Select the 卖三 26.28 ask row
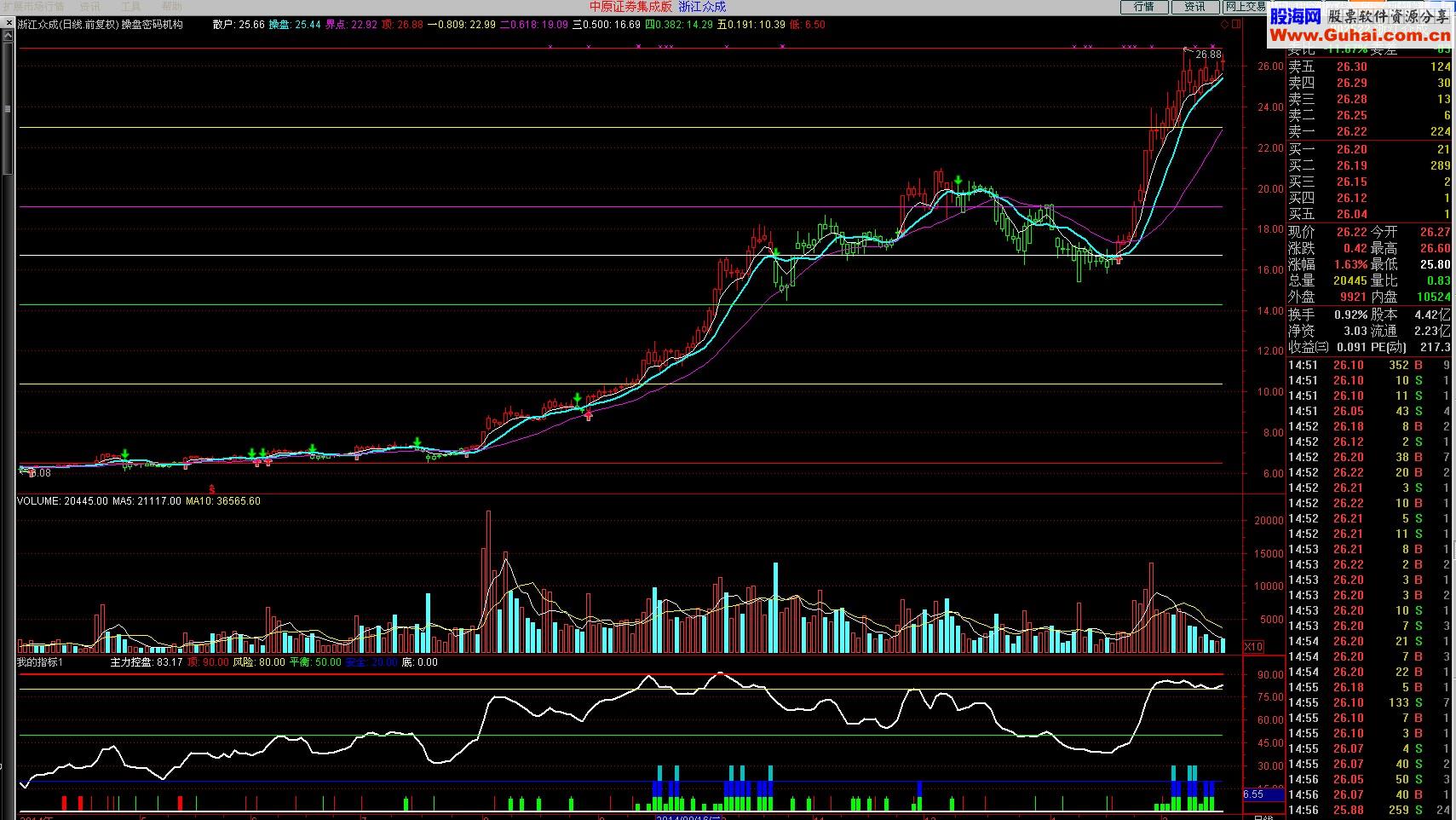 (1369, 99)
